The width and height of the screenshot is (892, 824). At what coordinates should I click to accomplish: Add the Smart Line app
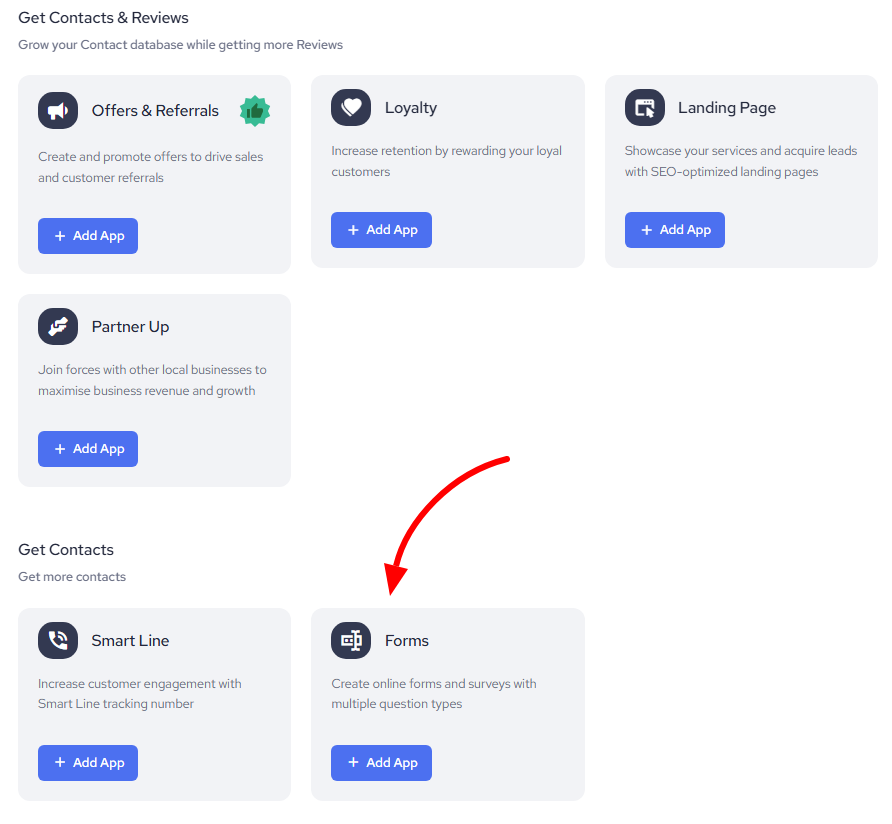88,763
